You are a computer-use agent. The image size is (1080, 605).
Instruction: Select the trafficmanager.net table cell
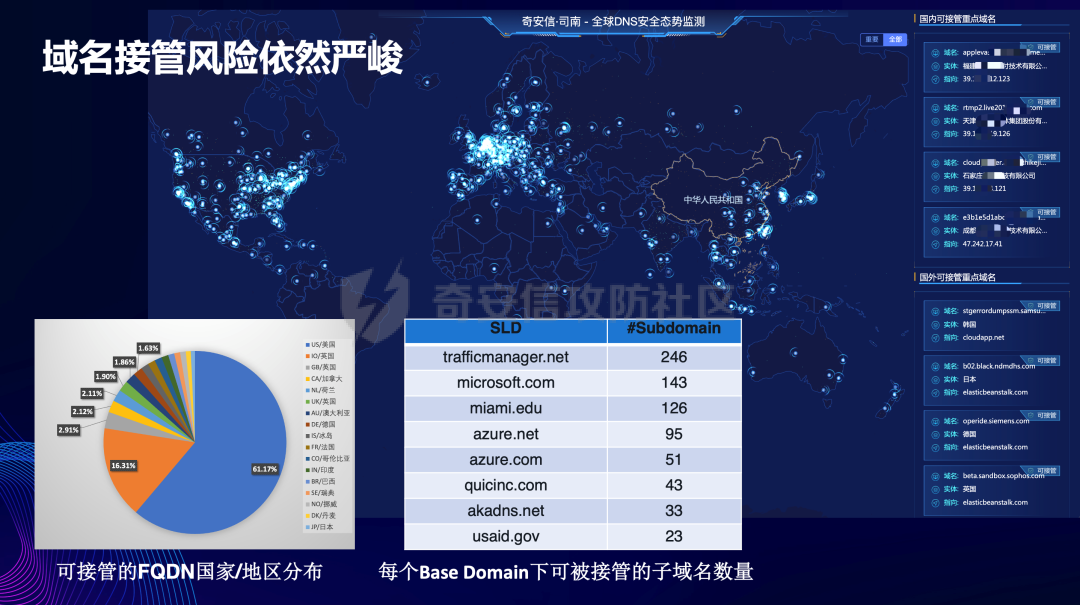[506, 357]
